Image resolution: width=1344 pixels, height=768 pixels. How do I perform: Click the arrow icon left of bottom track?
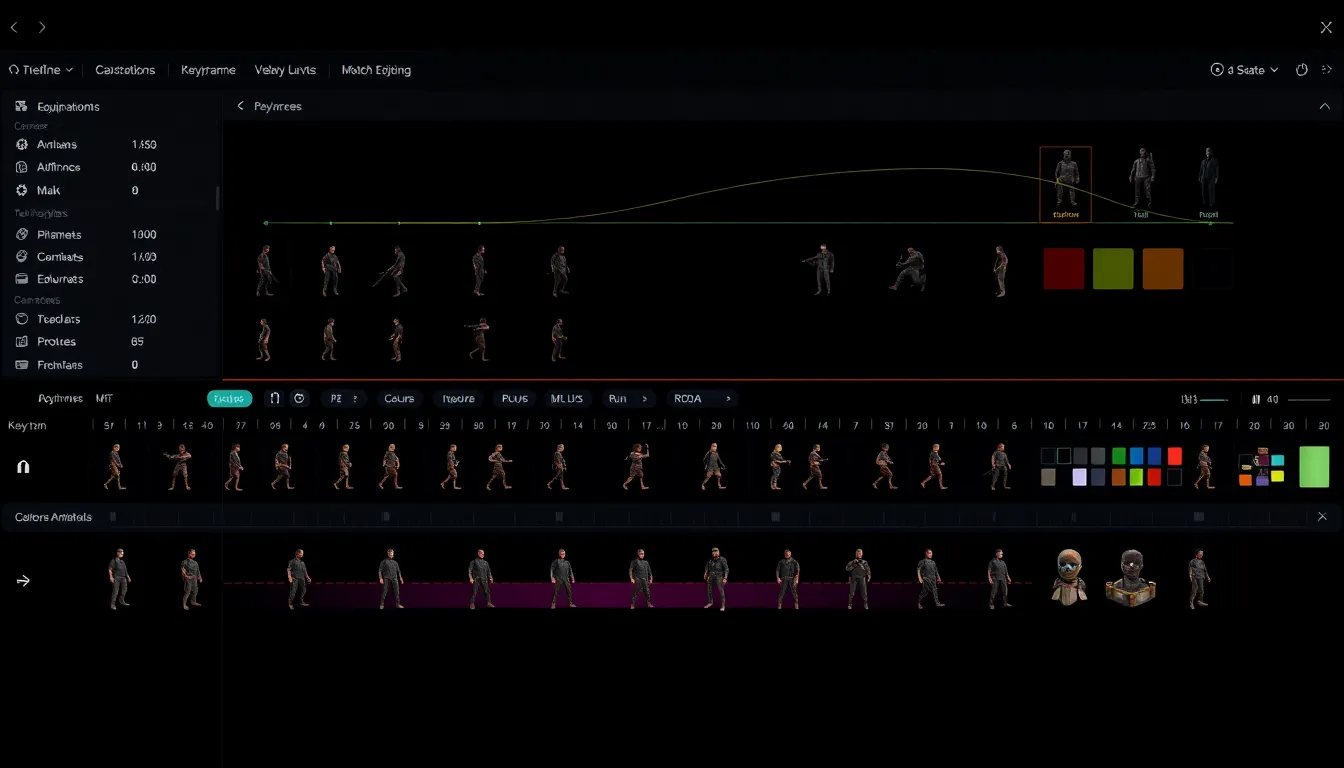(x=23, y=580)
